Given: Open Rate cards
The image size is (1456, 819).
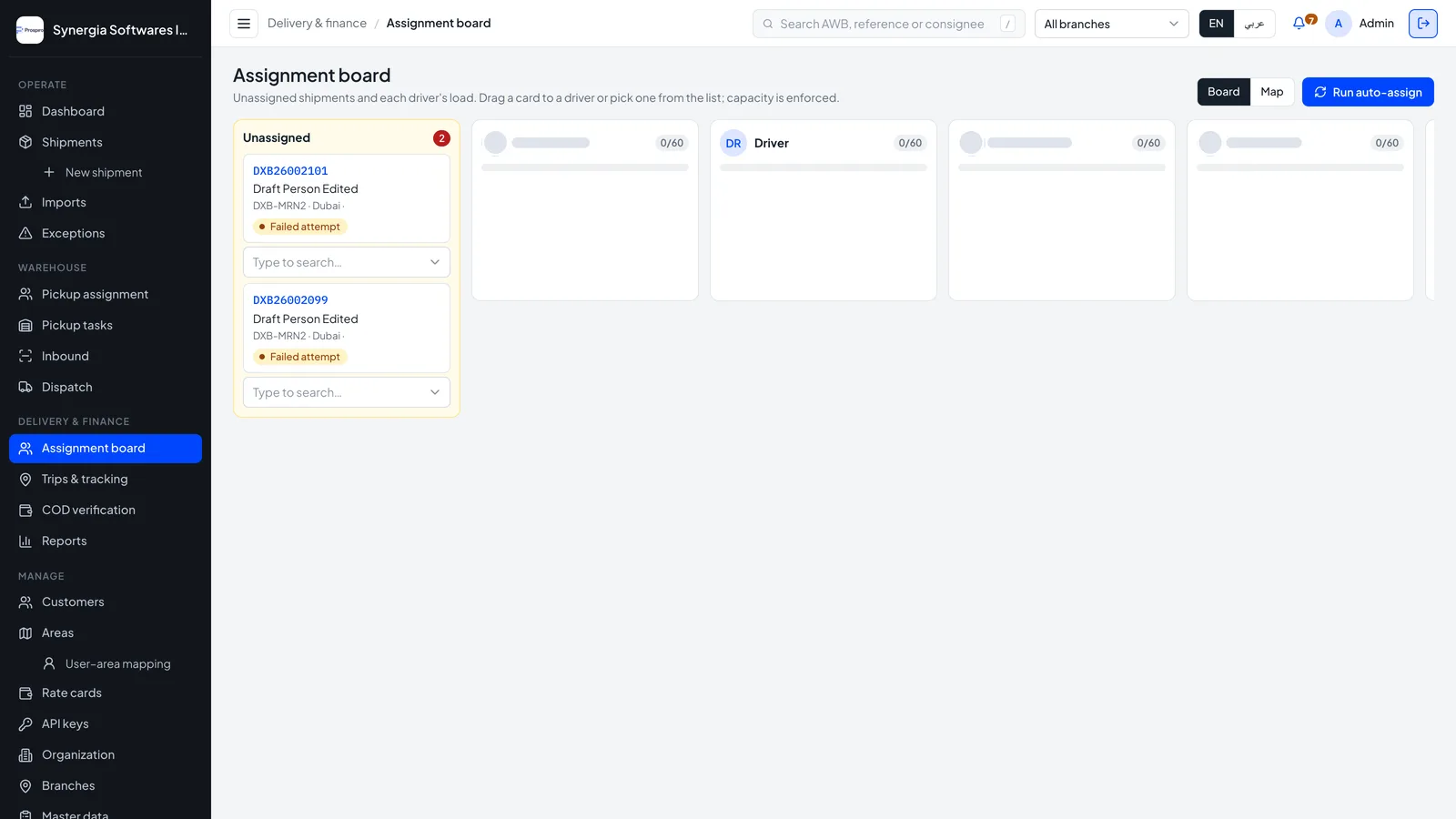Looking at the screenshot, I should [106, 693].
